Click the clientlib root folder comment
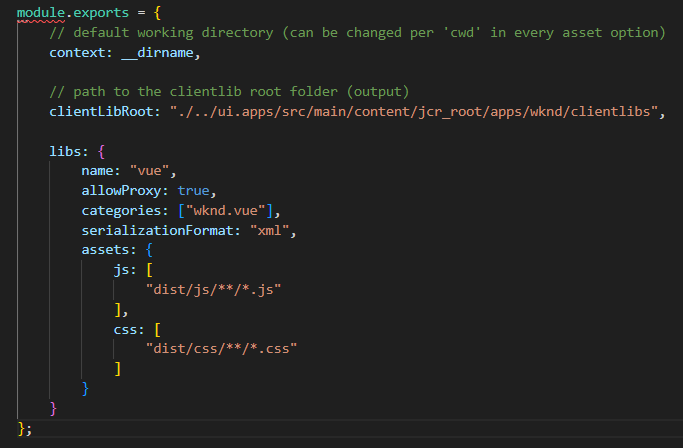The height and width of the screenshot is (448, 683). pyautogui.click(x=229, y=92)
